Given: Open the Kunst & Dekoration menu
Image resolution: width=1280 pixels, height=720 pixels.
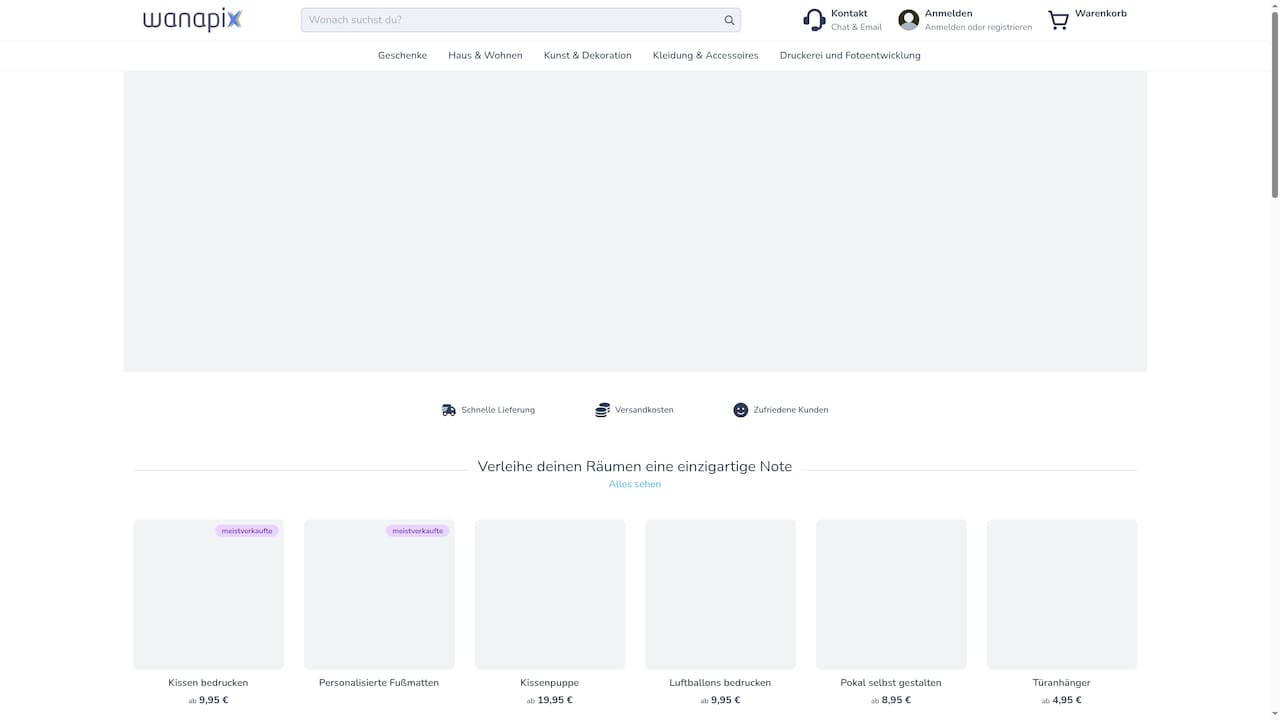Looking at the screenshot, I should point(587,56).
